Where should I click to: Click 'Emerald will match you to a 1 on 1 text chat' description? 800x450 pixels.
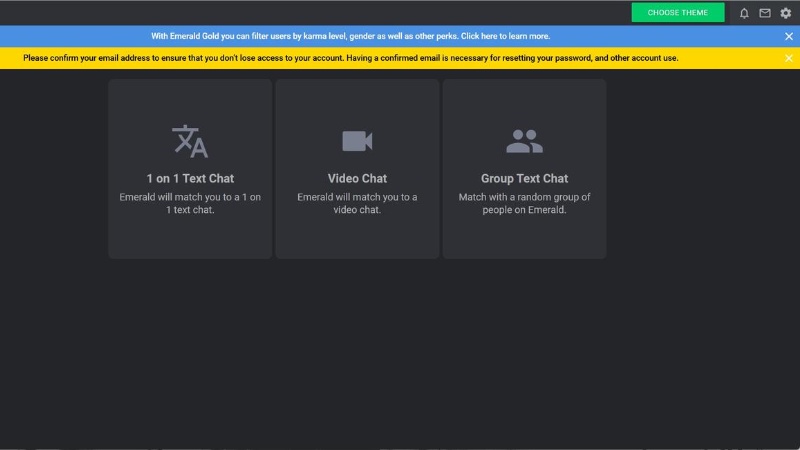(x=190, y=203)
